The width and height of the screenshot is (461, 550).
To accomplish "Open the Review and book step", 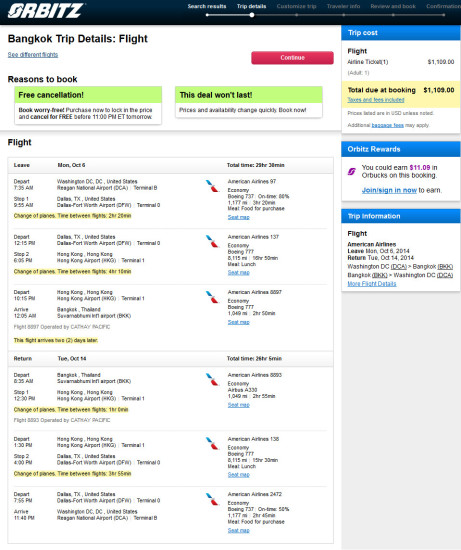I will click(393, 6).
